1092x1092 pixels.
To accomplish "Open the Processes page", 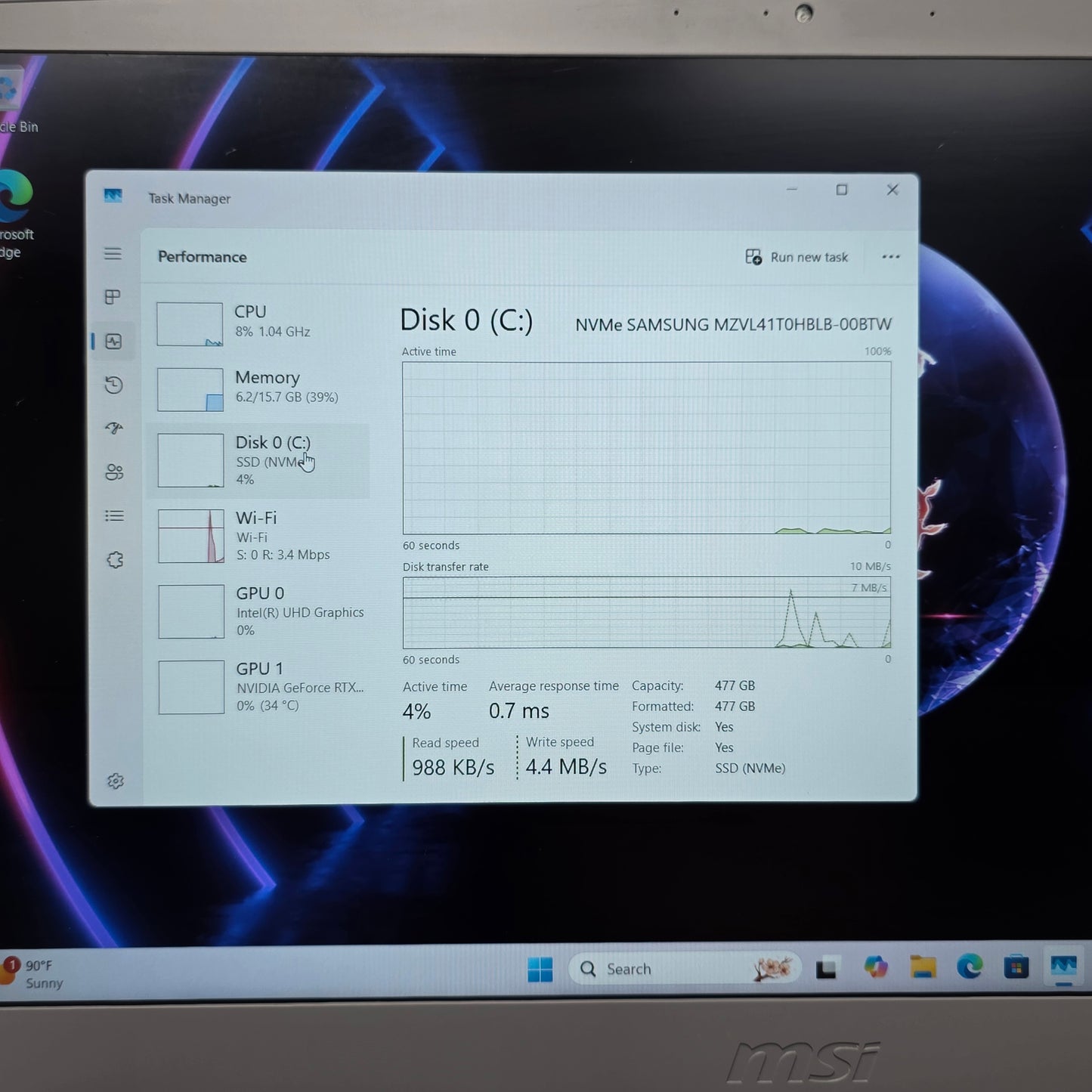I will point(113,297).
